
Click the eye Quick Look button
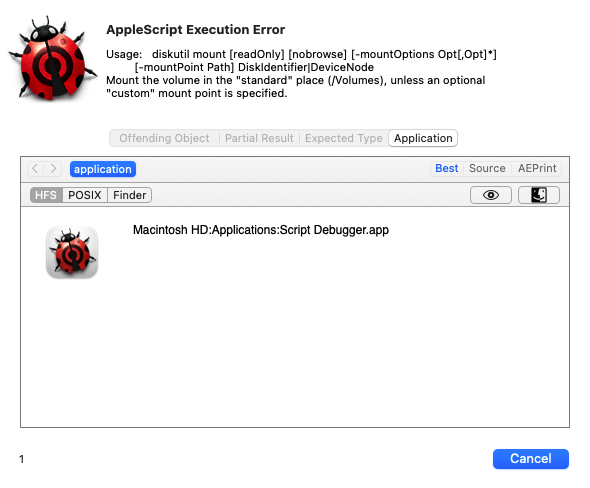pos(491,195)
